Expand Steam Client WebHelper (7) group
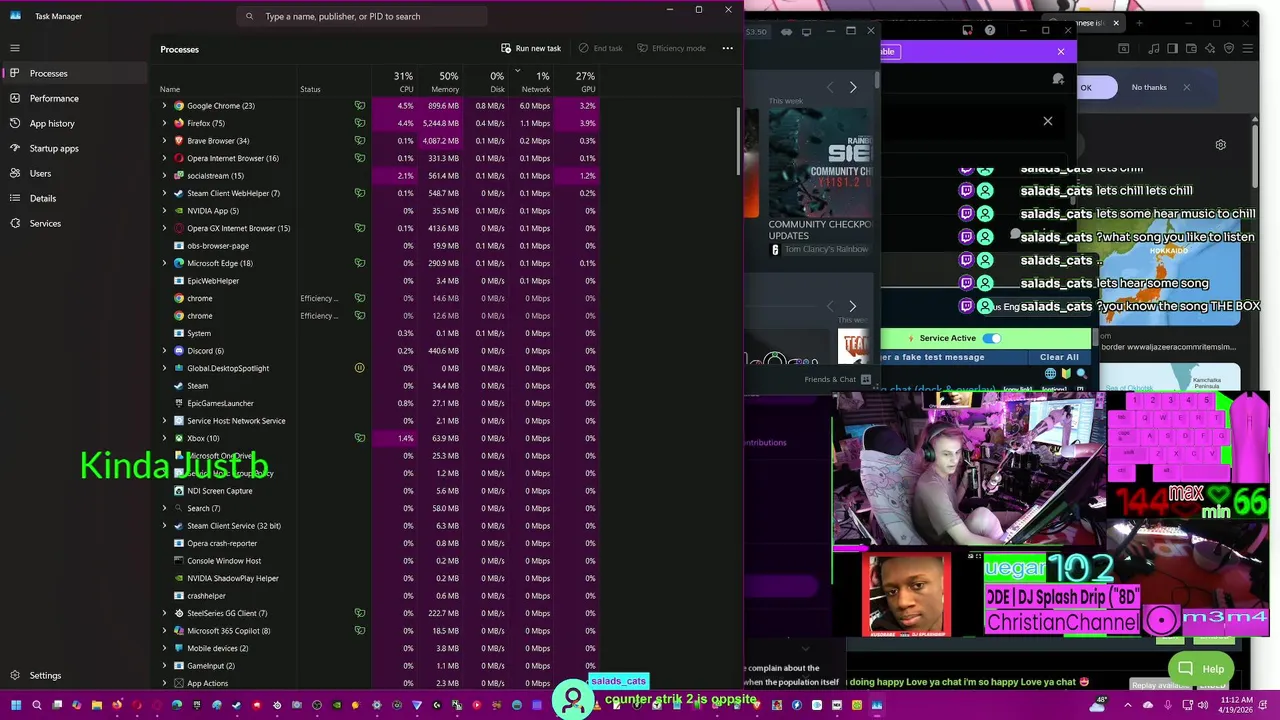Viewport: 1280px width, 720px height. (x=164, y=193)
